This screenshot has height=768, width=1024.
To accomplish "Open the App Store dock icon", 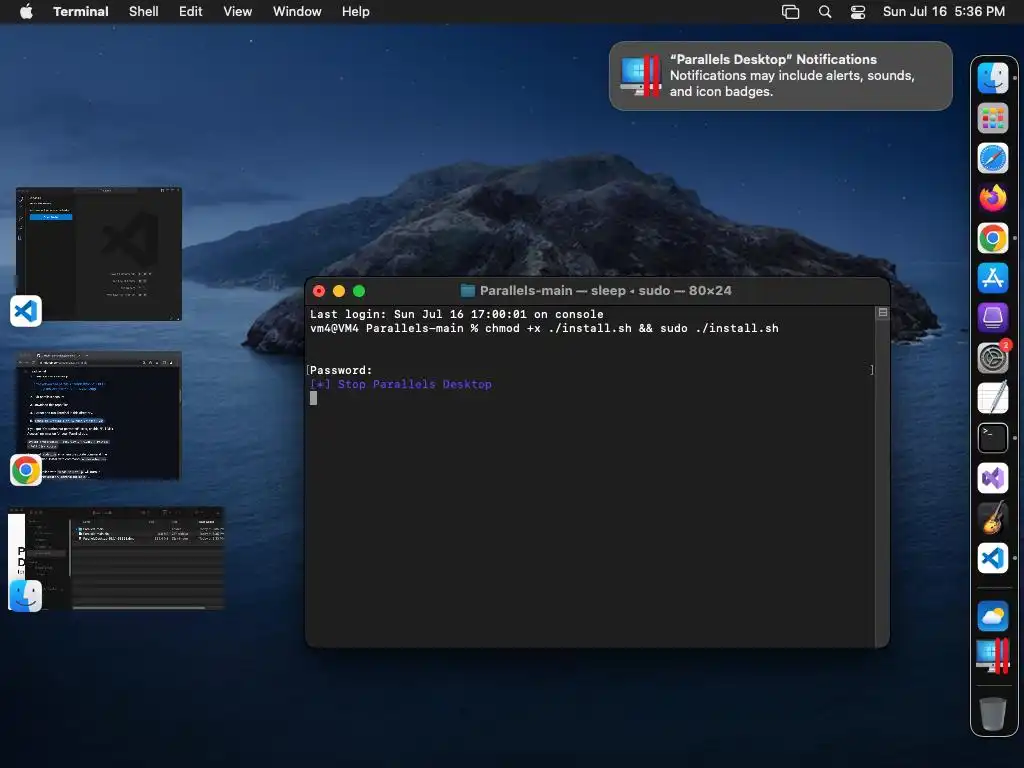I will 993,278.
